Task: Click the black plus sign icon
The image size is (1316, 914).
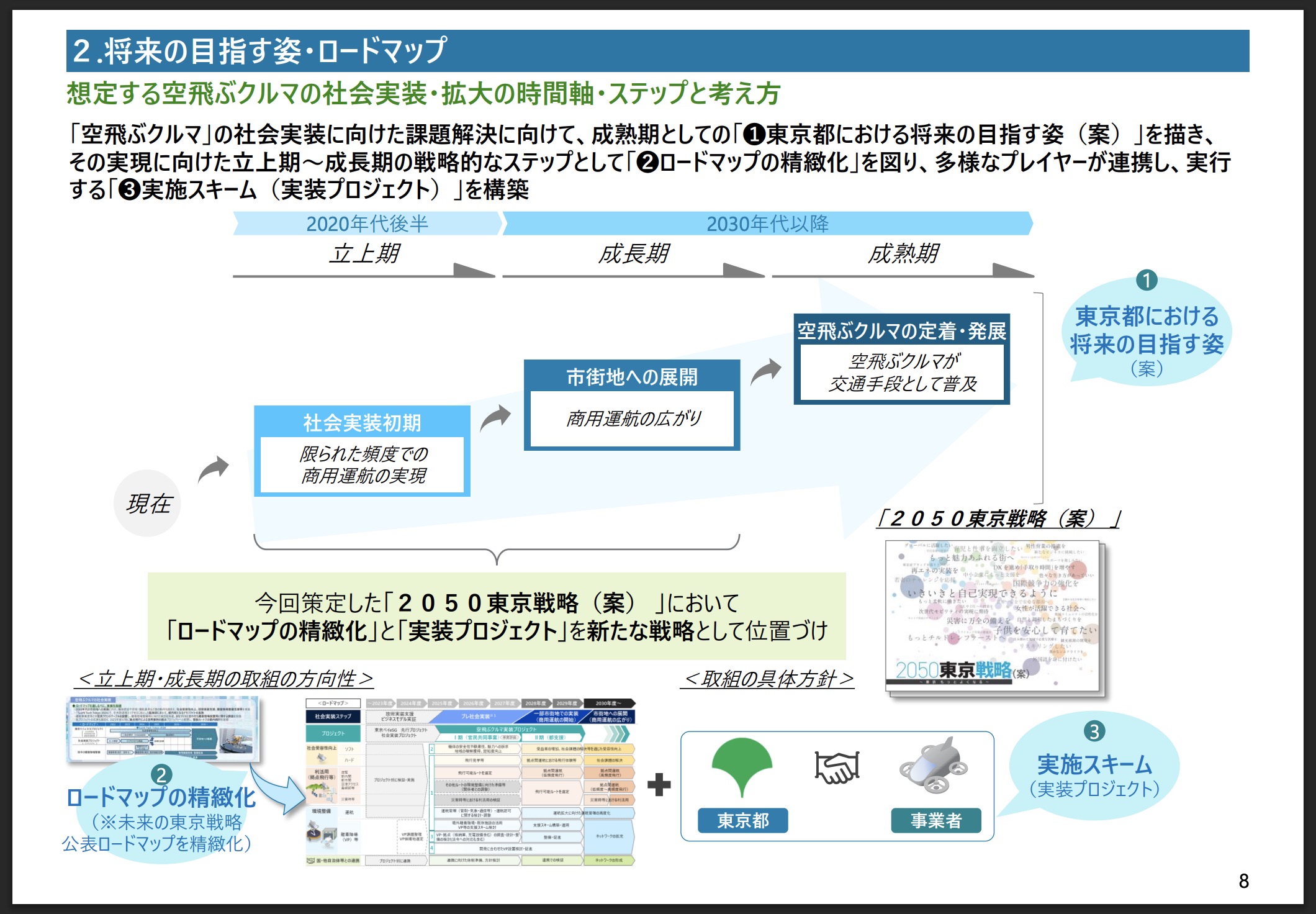Action: [659, 784]
